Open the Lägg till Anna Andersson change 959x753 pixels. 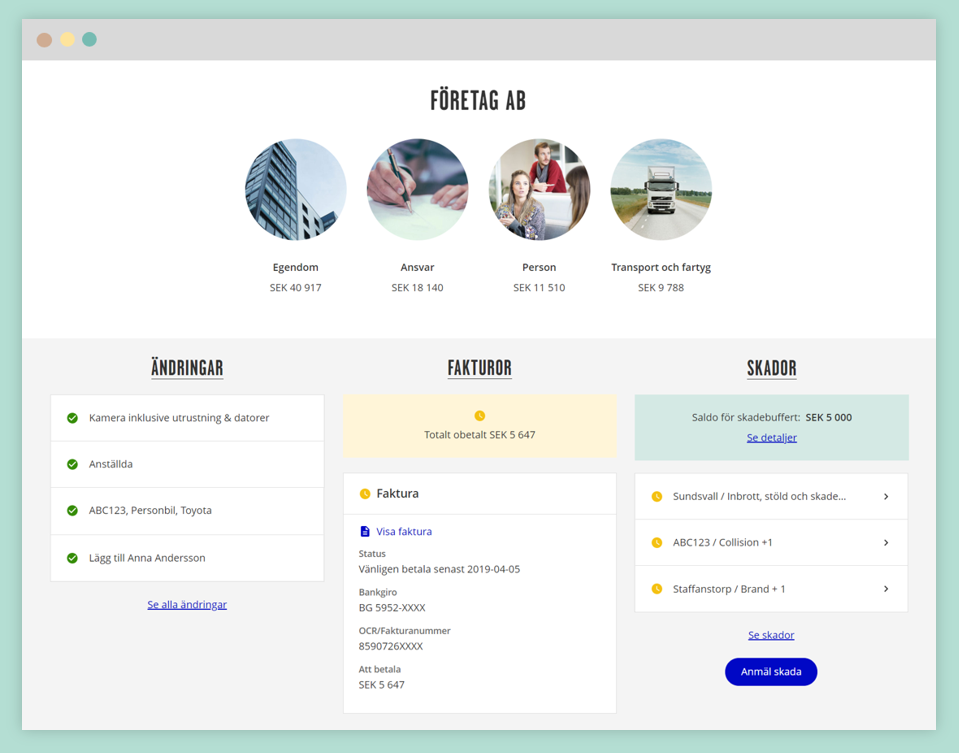pyautogui.click(x=187, y=558)
